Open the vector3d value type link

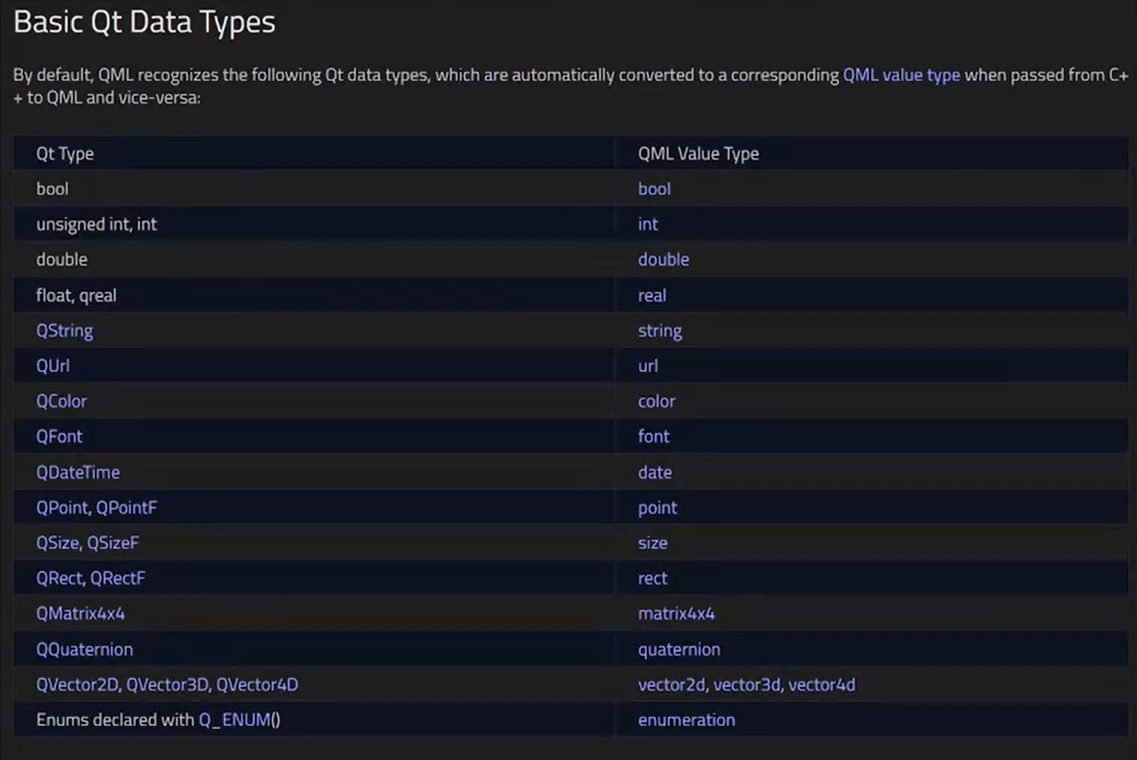(x=746, y=685)
